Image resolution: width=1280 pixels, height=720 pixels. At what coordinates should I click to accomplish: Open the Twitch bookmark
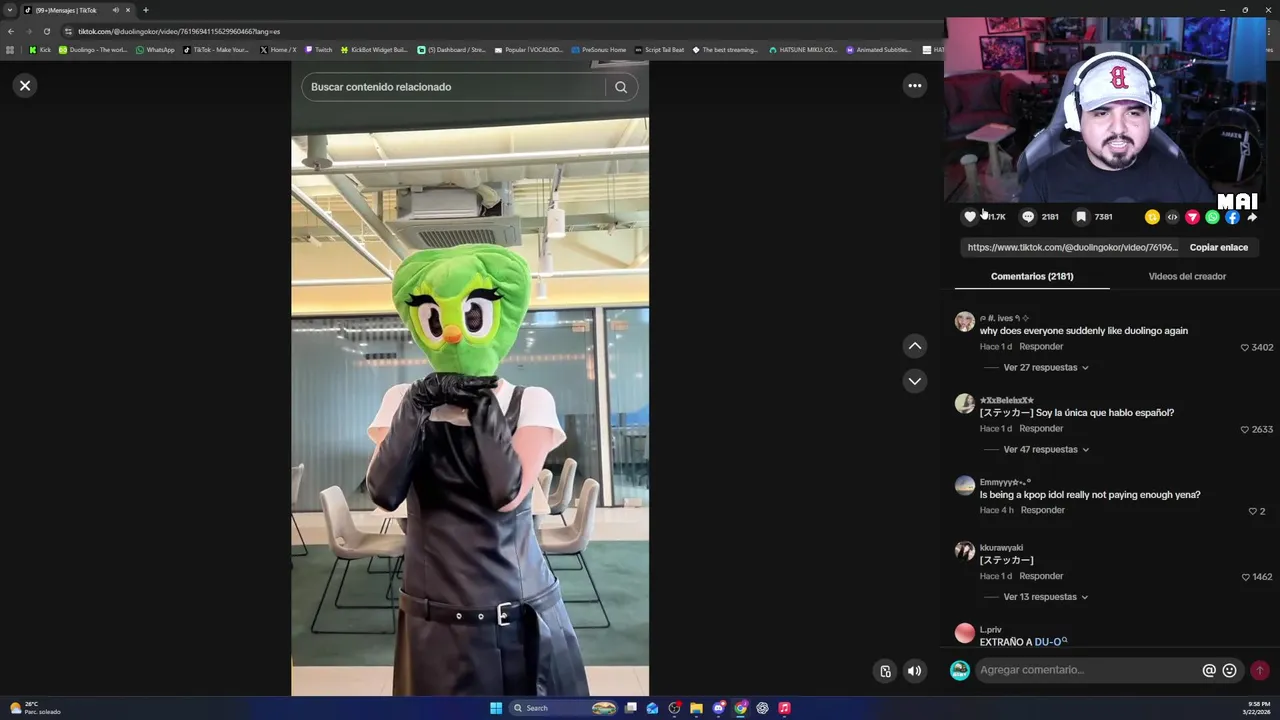pos(319,50)
